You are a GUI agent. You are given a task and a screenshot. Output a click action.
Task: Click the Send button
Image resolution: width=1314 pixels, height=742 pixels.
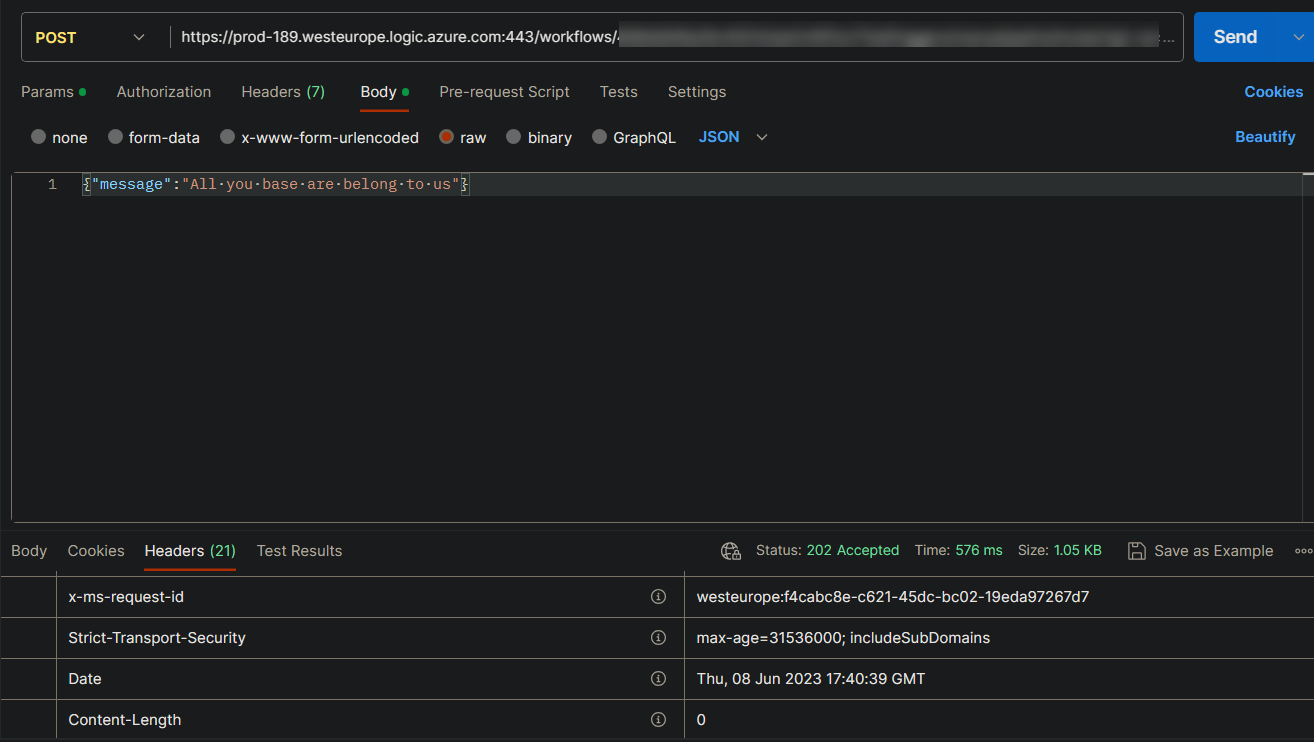tap(1234, 37)
